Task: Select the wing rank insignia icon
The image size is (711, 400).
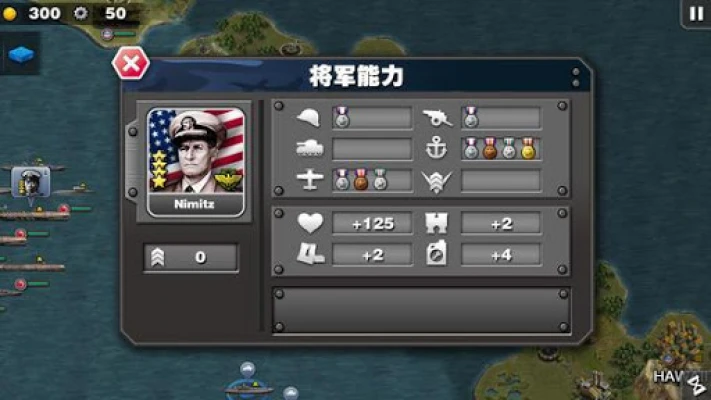Action: tap(436, 181)
